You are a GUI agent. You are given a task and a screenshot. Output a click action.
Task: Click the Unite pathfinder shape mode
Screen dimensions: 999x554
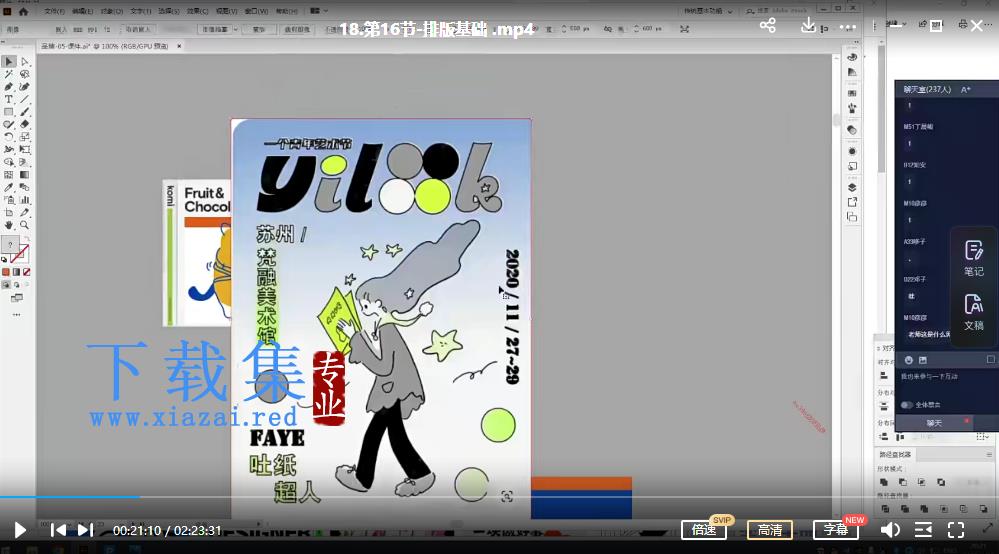point(884,482)
